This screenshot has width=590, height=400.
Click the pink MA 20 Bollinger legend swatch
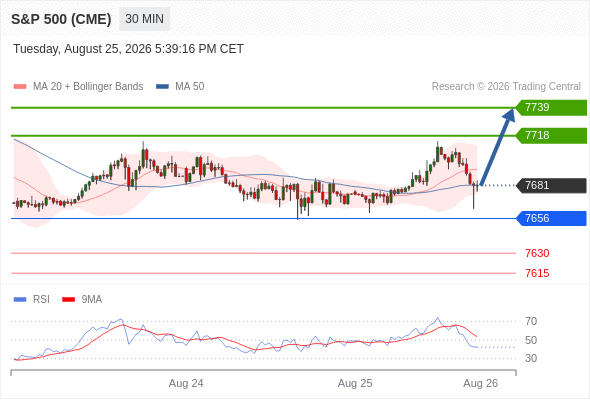point(20,87)
